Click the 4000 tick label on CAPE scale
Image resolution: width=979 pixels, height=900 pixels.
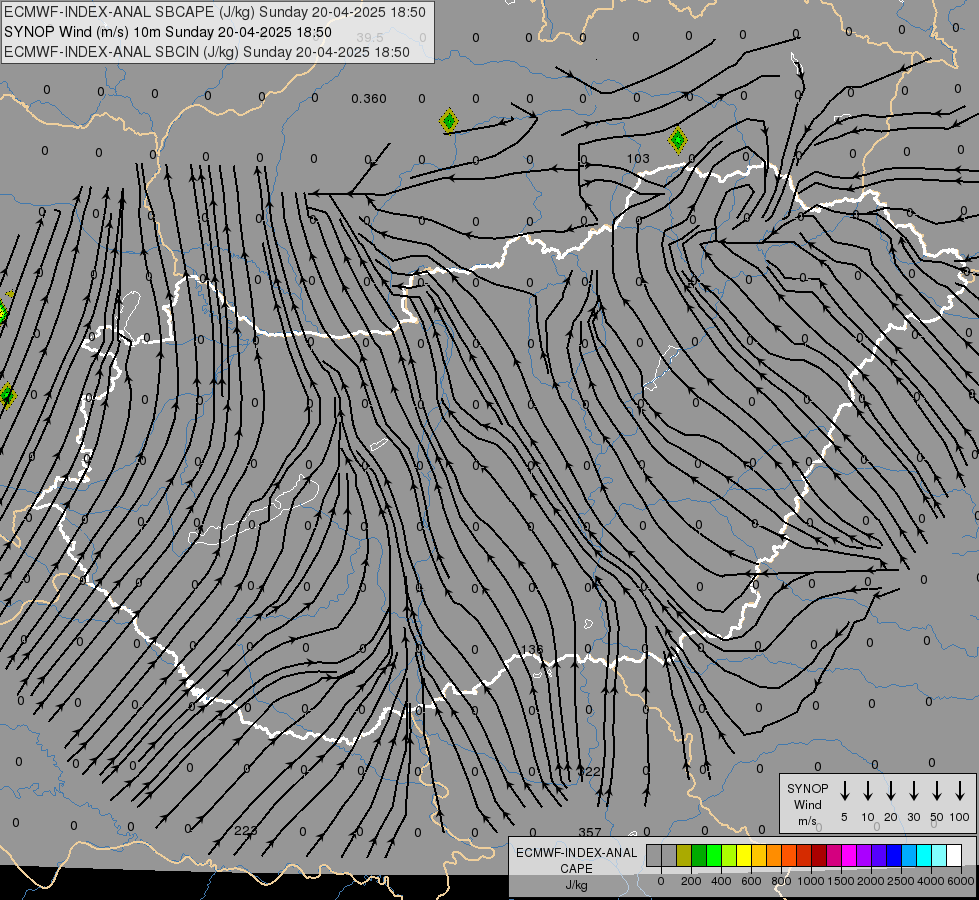[930, 881]
